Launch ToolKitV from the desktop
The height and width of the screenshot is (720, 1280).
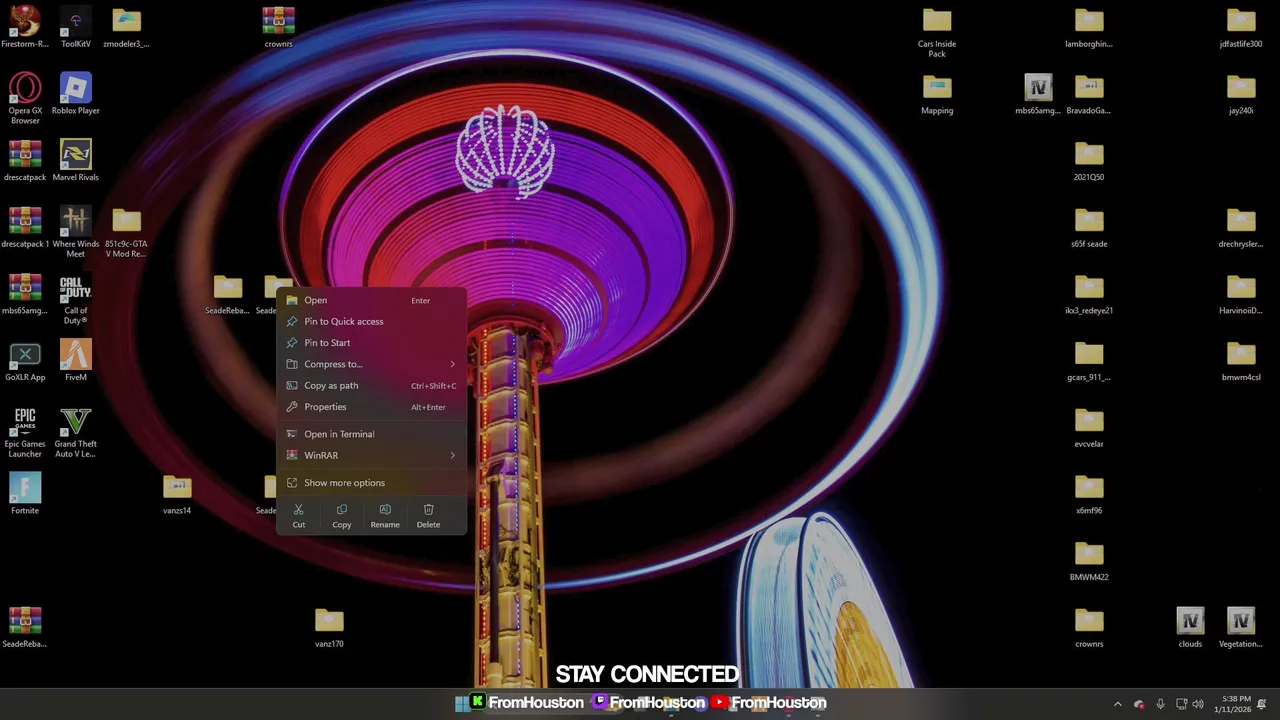[76, 27]
